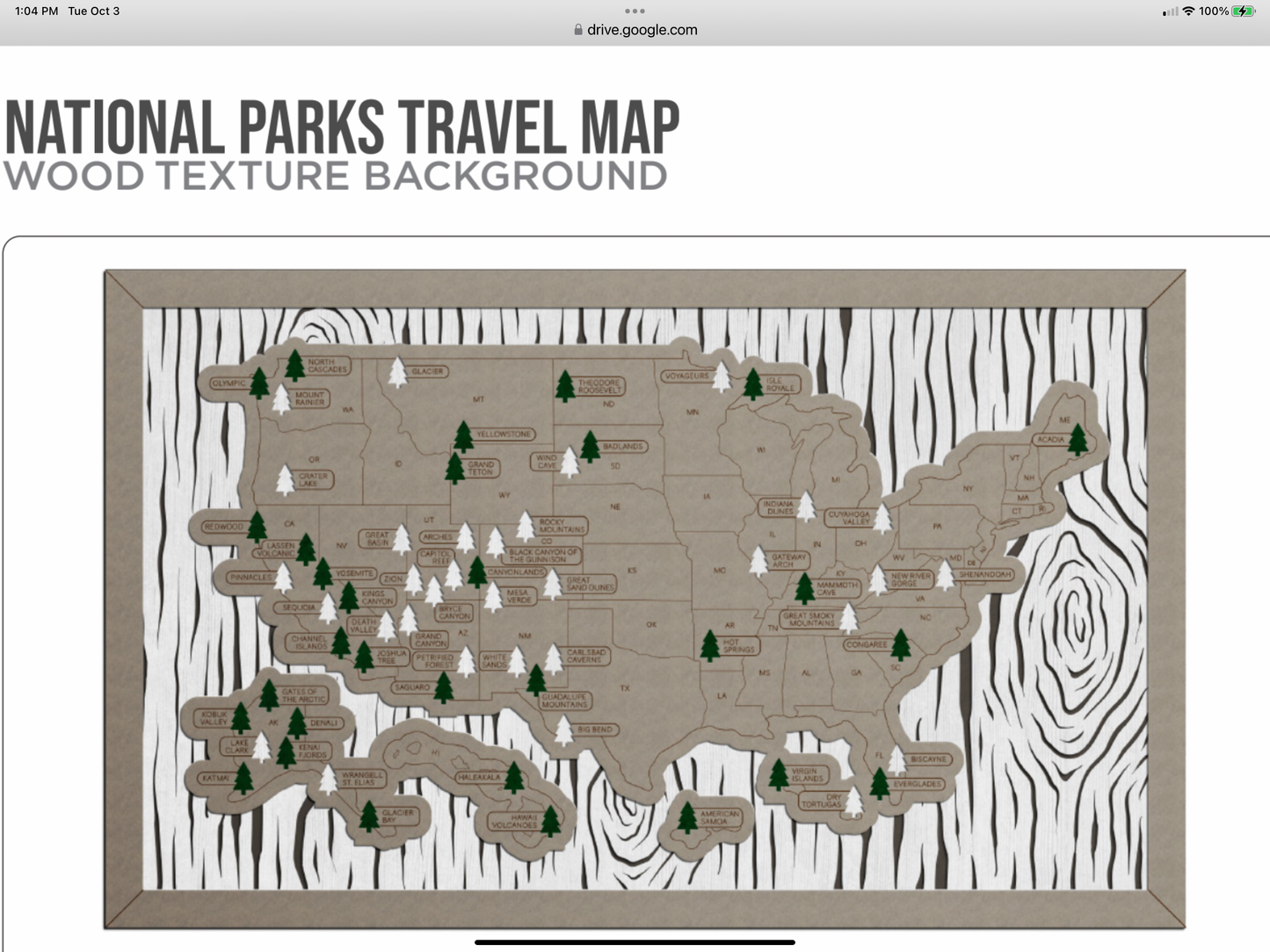
Task: Click the horizontal scrollbar at the bottom
Action: [635, 941]
